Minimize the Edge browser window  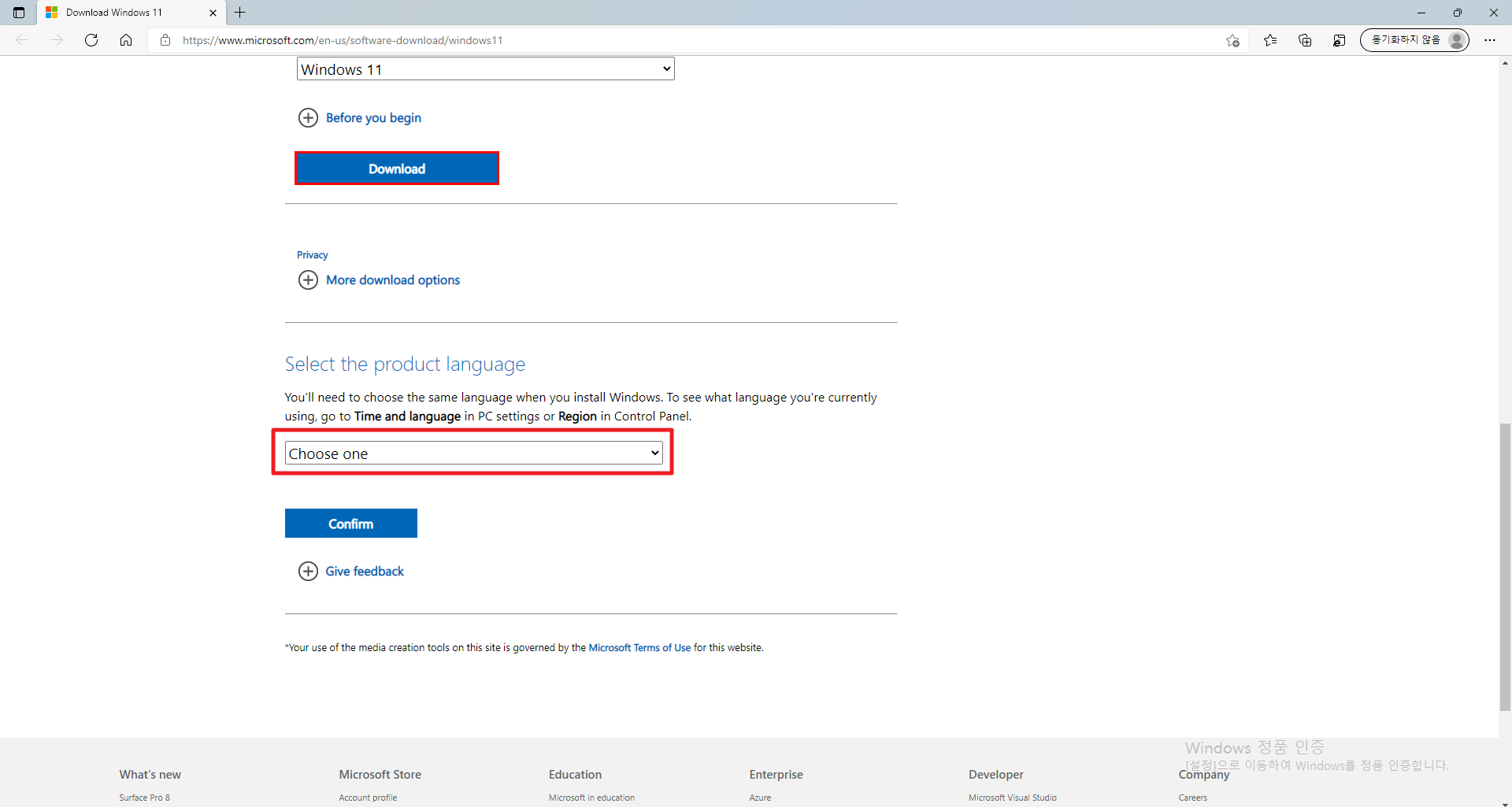1421,13
